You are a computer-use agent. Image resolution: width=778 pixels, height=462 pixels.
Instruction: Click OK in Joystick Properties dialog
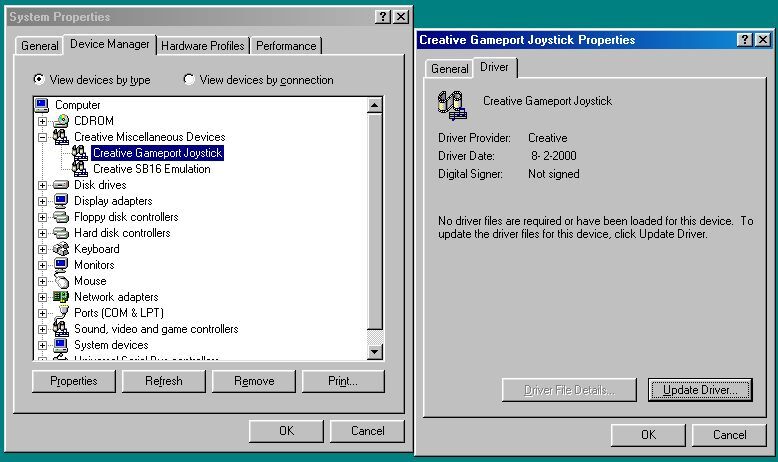click(648, 435)
